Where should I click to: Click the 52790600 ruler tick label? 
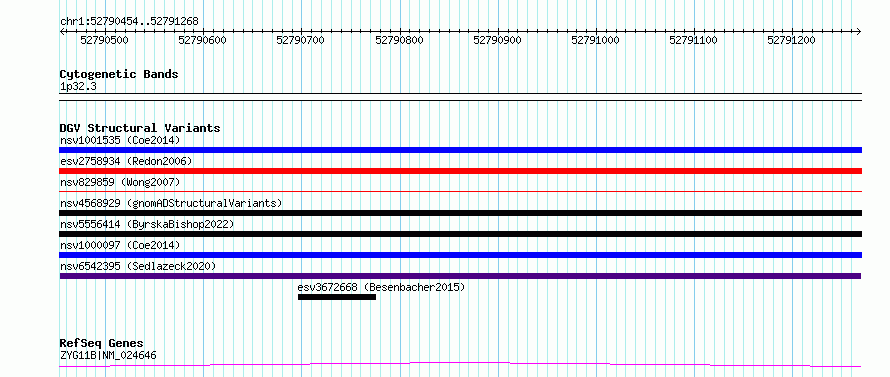pyautogui.click(x=202, y=40)
